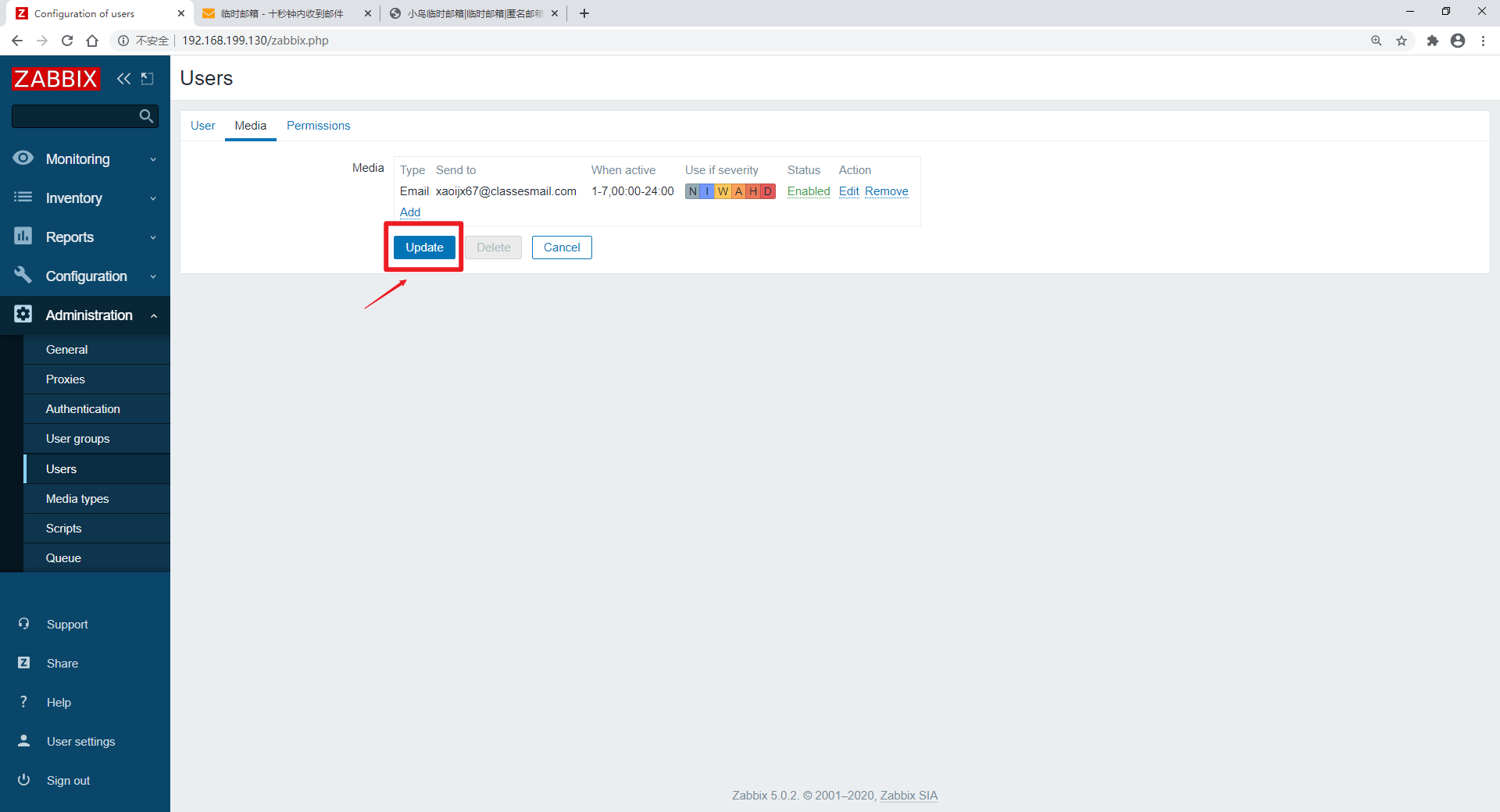The image size is (1500, 812).
Task: Open User groups under Administration
Action: coord(97,439)
